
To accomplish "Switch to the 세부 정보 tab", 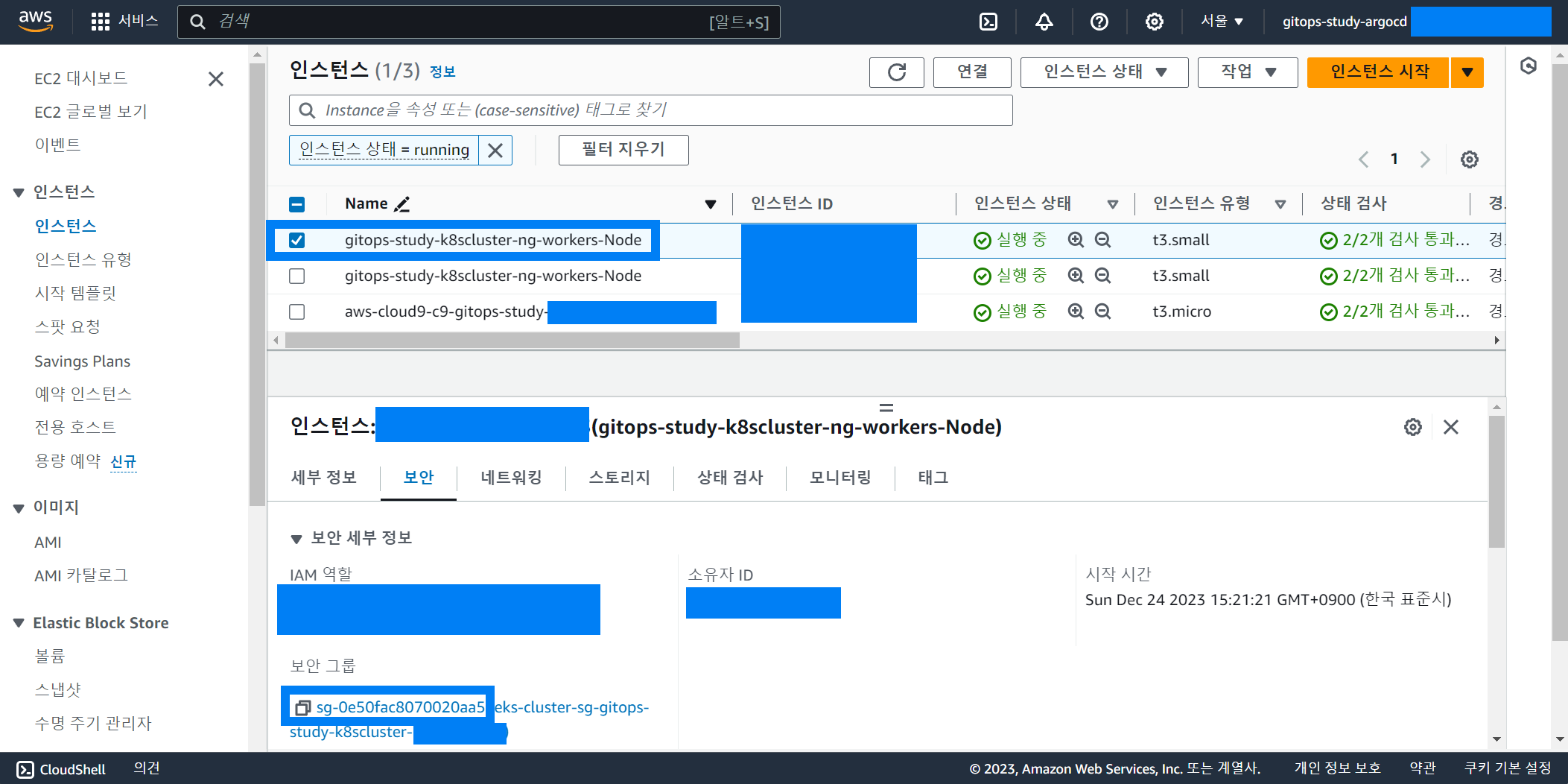I will pos(324,478).
